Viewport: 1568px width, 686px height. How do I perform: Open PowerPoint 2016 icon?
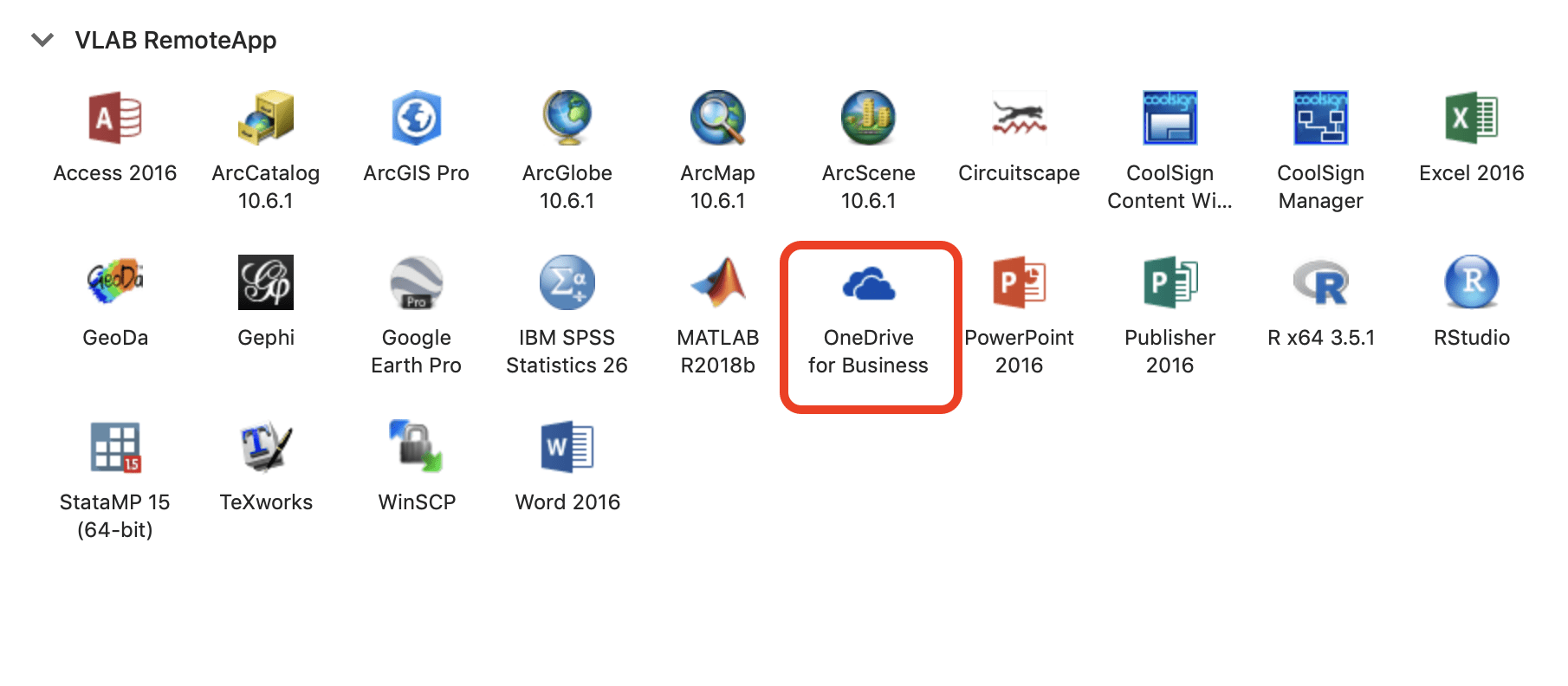click(1020, 282)
